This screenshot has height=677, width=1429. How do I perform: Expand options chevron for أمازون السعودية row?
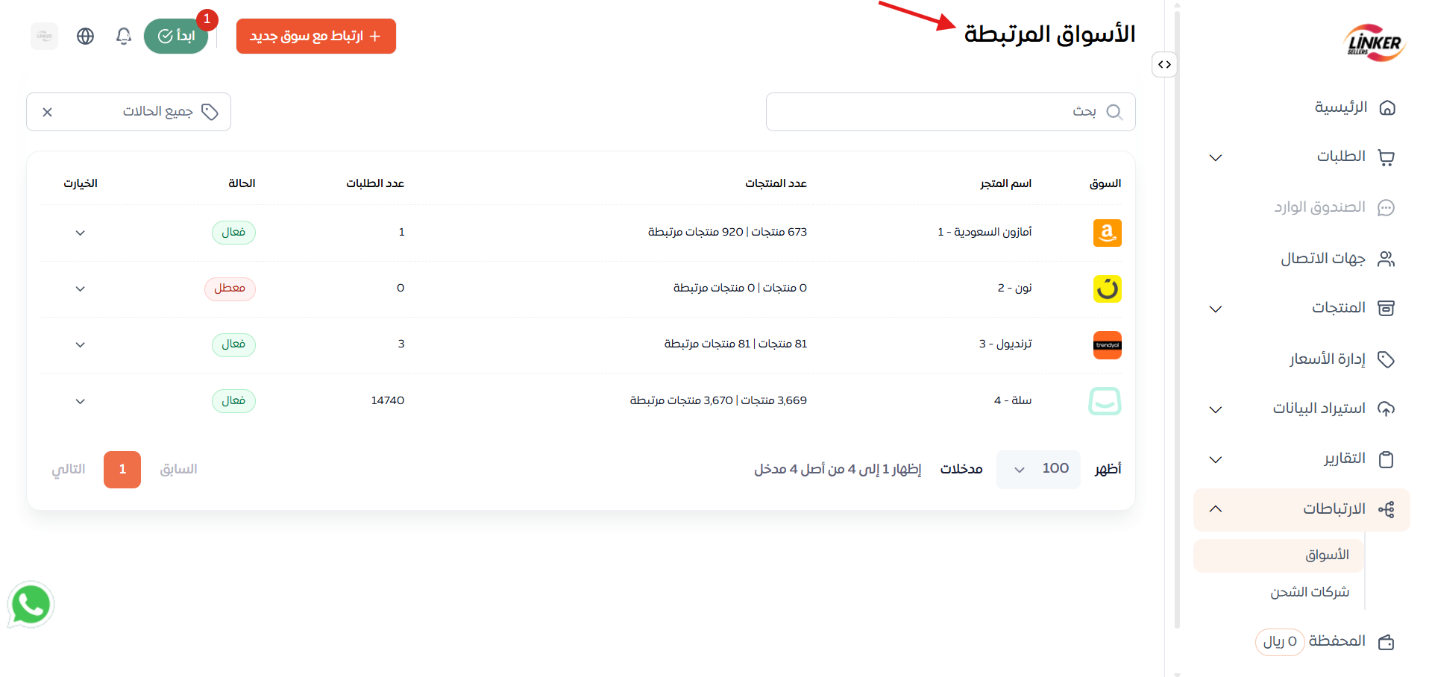pos(81,233)
